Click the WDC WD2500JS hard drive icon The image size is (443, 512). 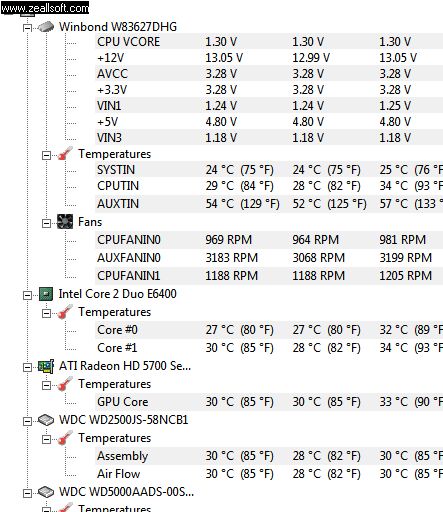46,420
